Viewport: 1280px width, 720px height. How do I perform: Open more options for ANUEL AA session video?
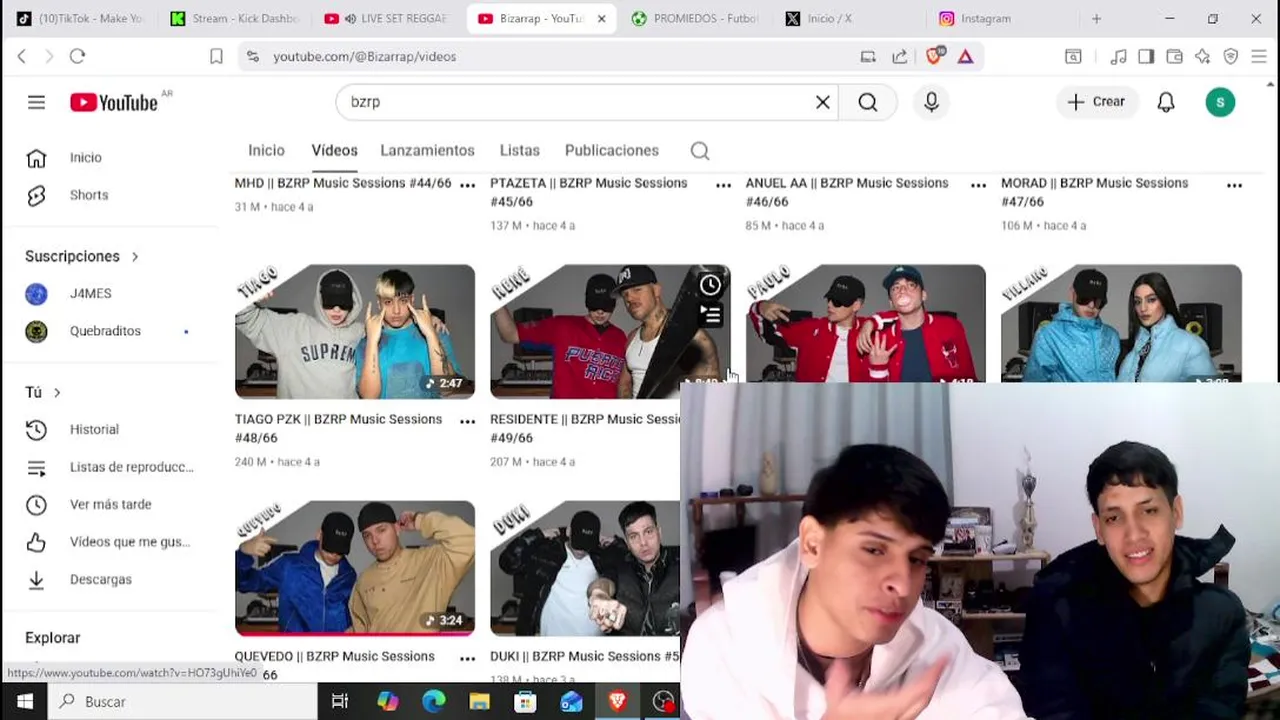[x=978, y=185]
